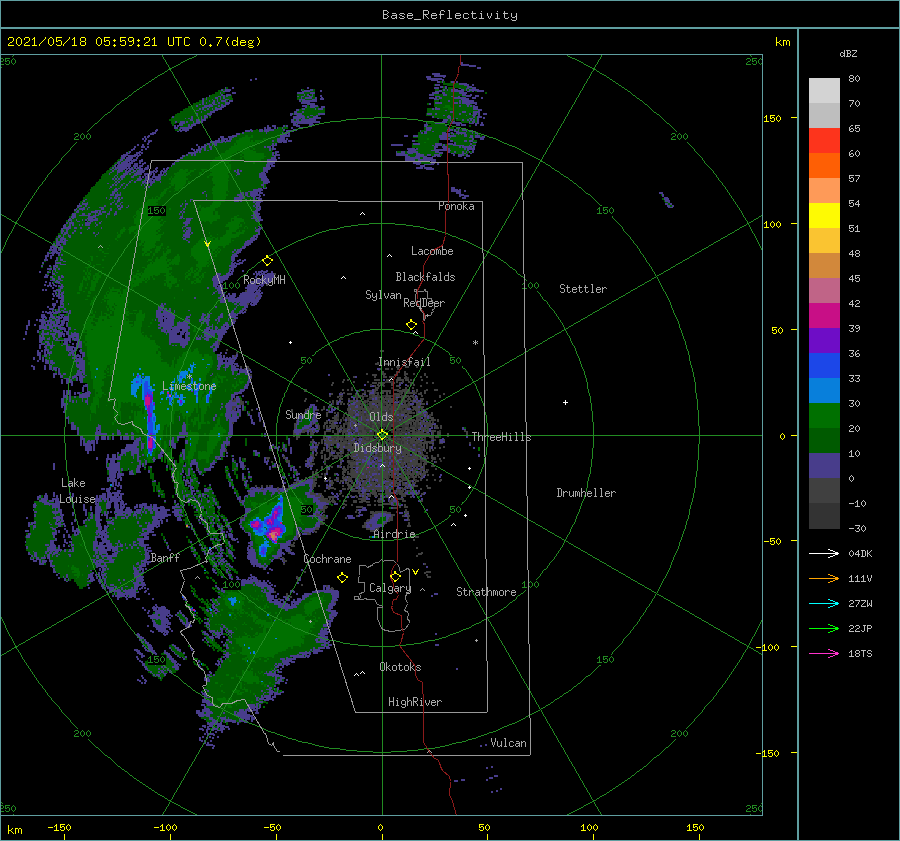The width and height of the screenshot is (900, 841).
Task: Click the Sundre label
Action: pyautogui.click(x=303, y=414)
